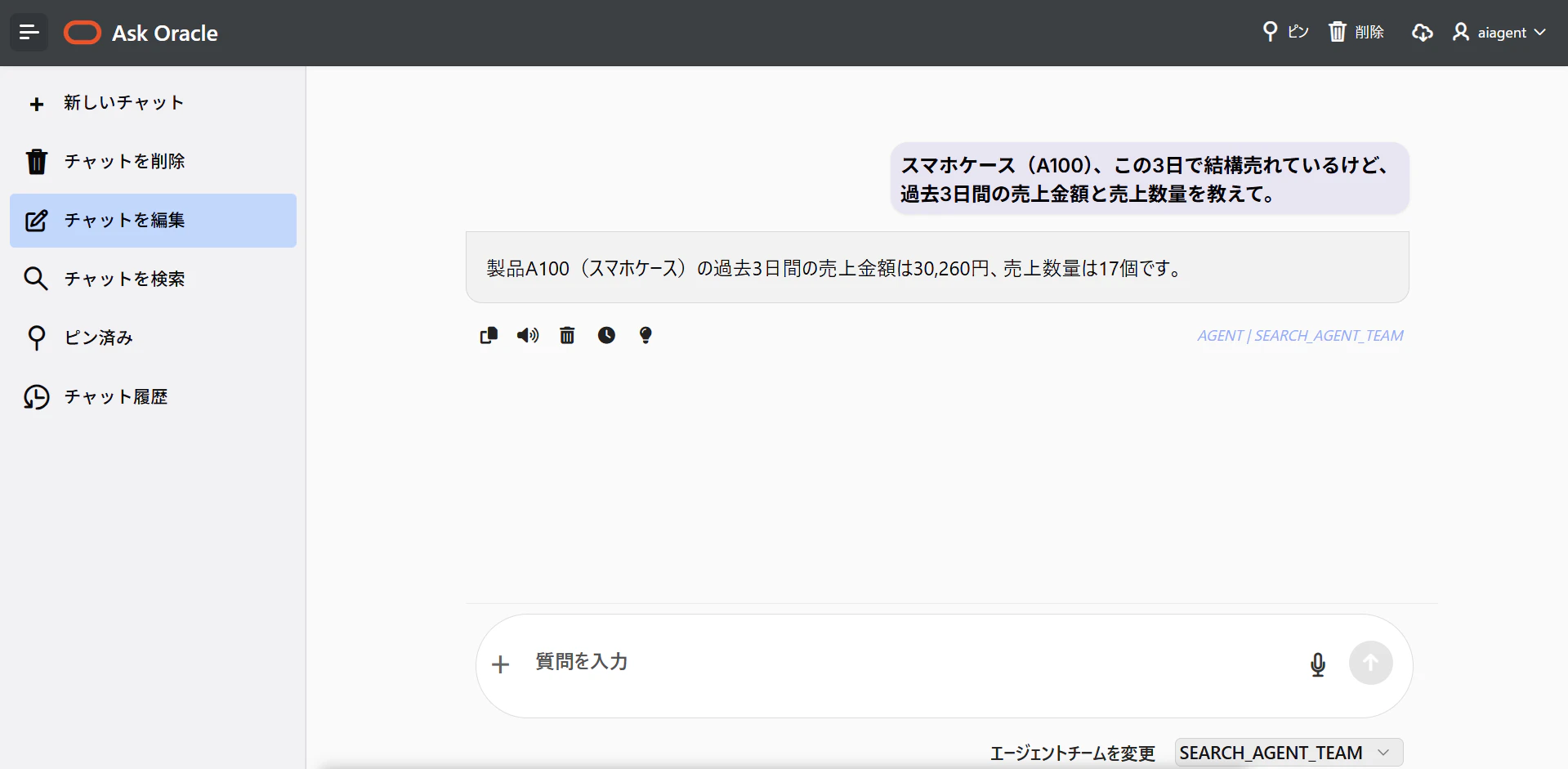
Task: Open the aiagent user menu
Action: [1499, 33]
